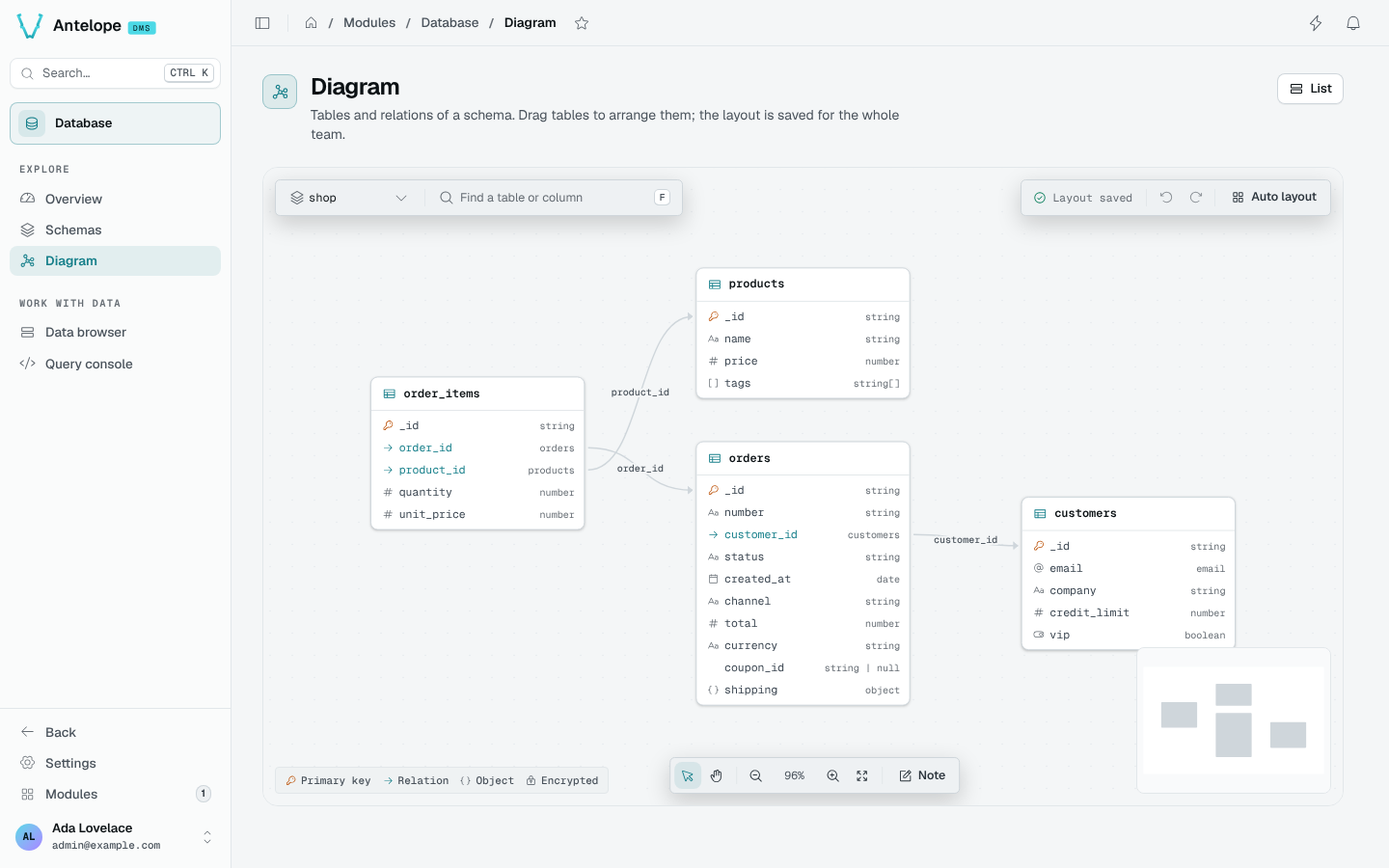Open the shop schema dropdown
This screenshot has height=868, width=1389.
tap(349, 198)
